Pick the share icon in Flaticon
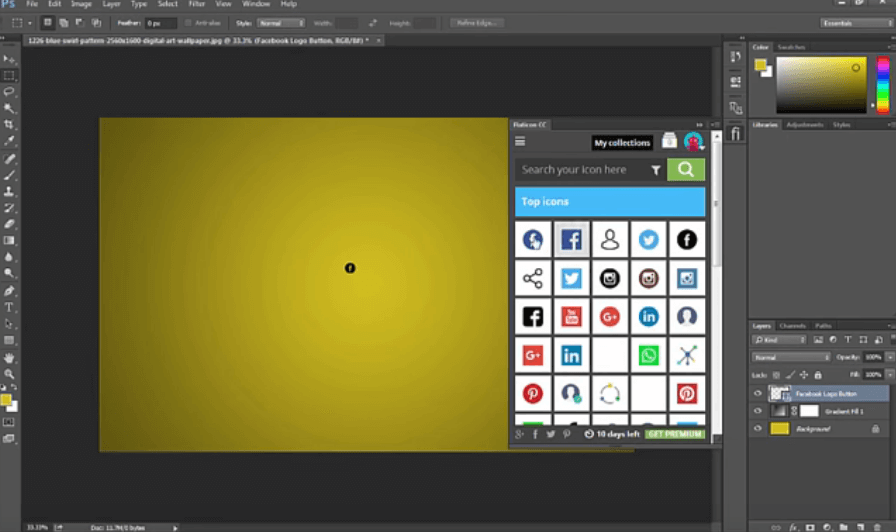The image size is (896, 532). click(533, 278)
